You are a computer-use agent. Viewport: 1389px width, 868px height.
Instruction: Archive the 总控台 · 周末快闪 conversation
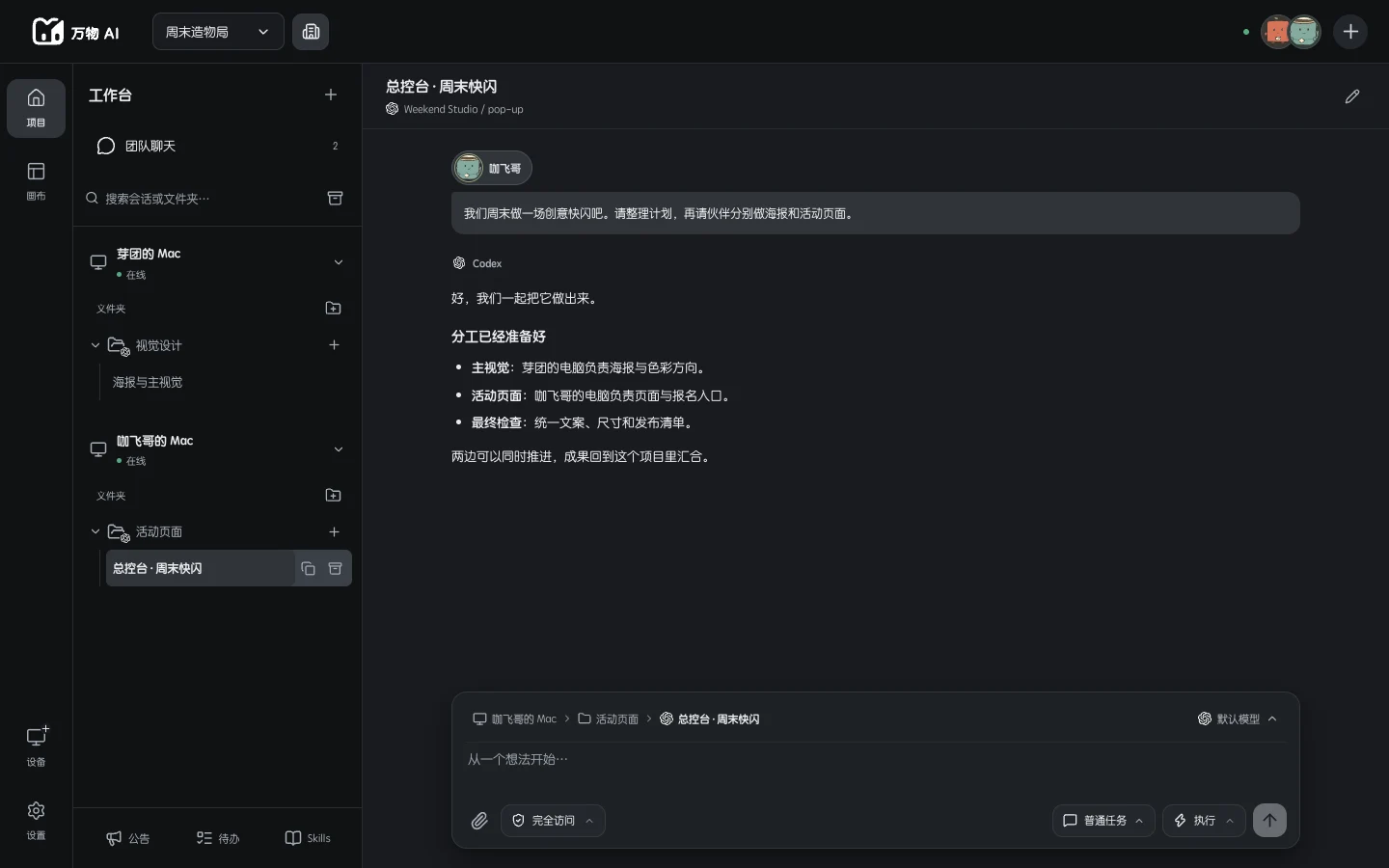coord(335,569)
